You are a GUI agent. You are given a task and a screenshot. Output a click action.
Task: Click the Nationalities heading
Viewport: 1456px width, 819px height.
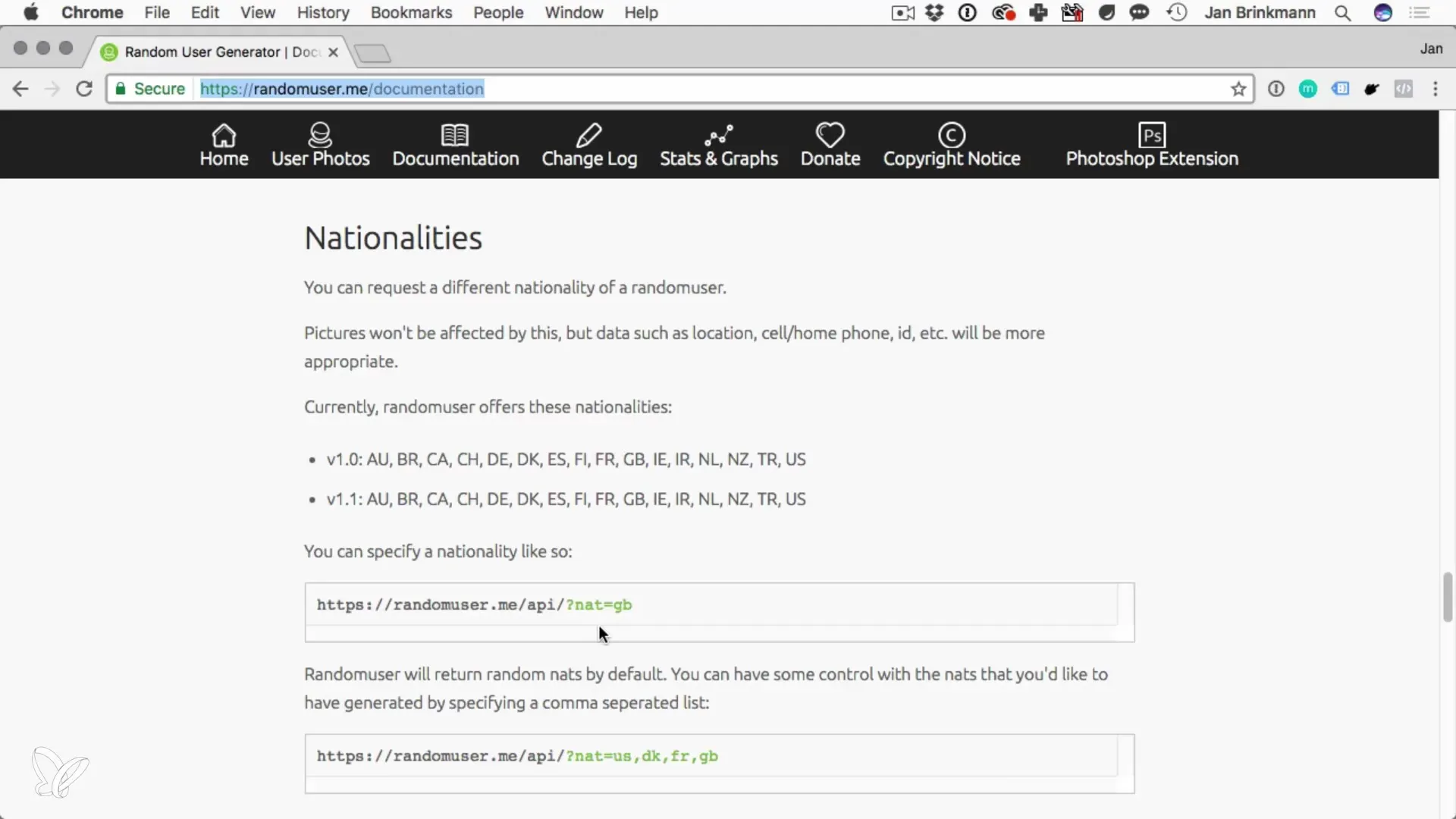tap(393, 237)
